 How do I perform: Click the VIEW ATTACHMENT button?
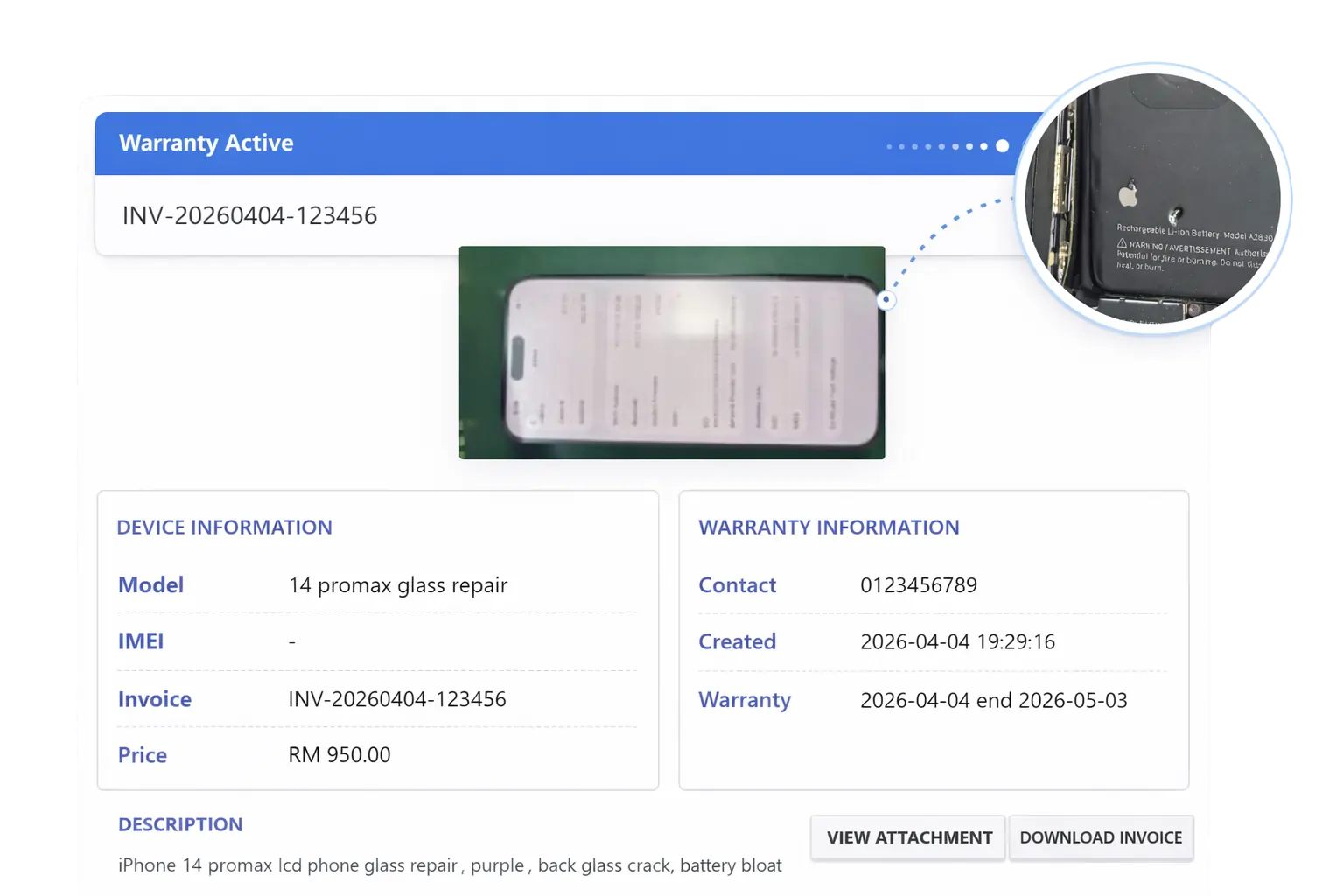point(907,837)
